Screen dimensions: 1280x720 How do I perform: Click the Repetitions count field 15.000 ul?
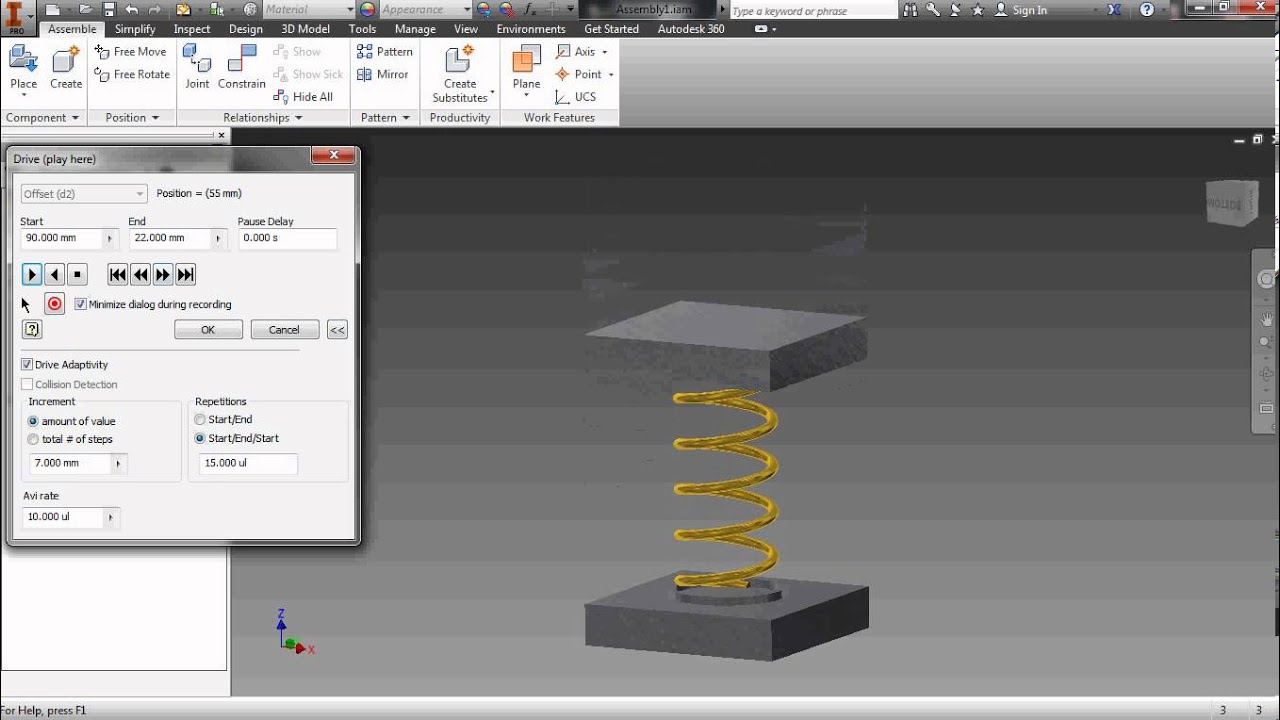point(248,463)
